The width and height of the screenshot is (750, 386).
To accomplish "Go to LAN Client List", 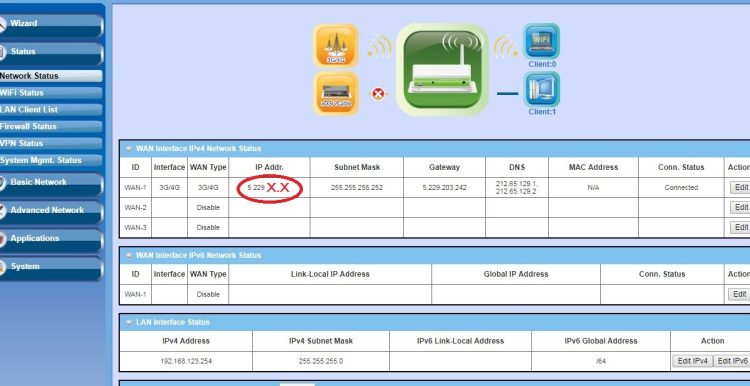I will 51,110.
